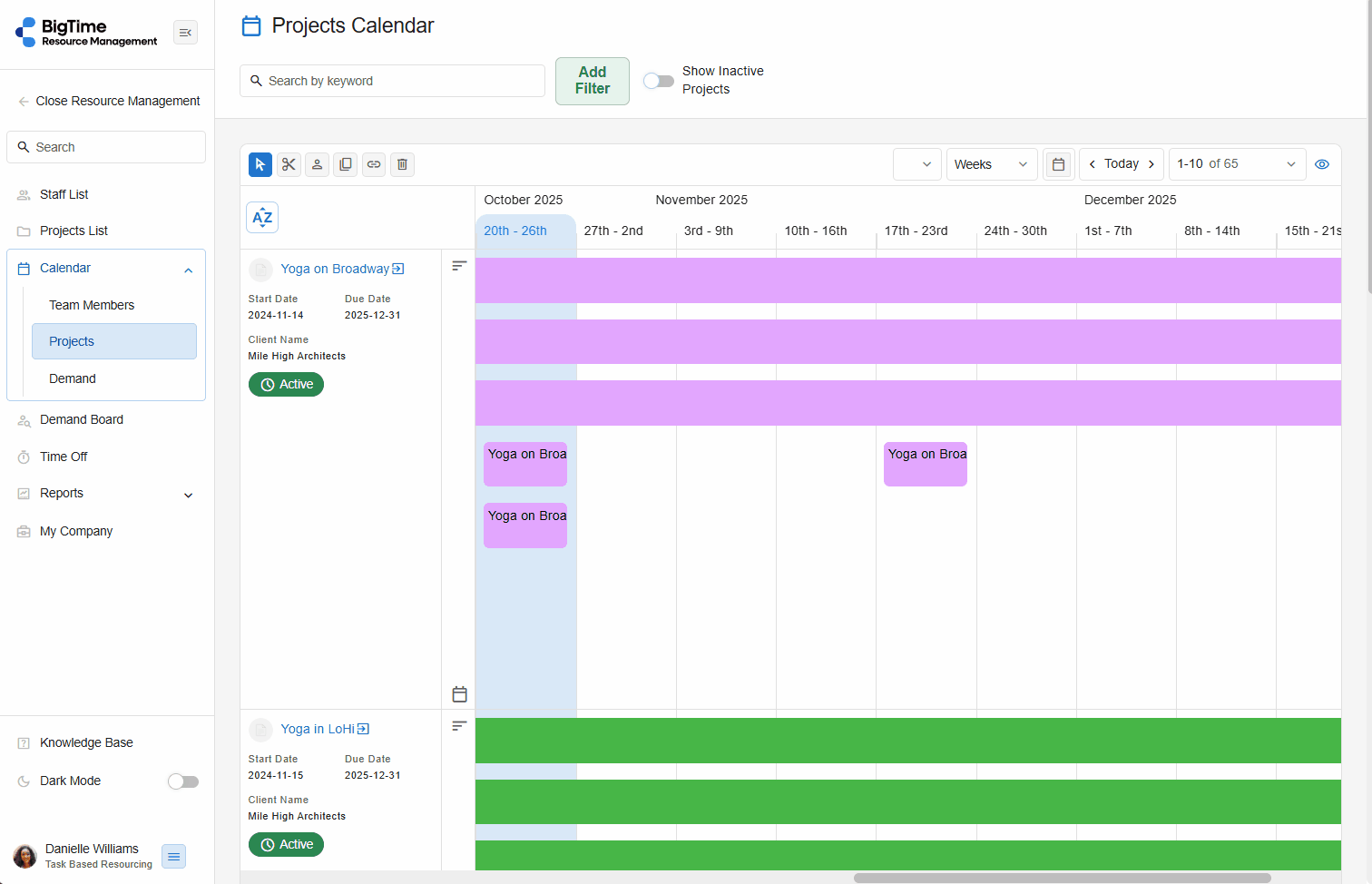Go to Demand Board page
1372x884 pixels.
(82, 419)
